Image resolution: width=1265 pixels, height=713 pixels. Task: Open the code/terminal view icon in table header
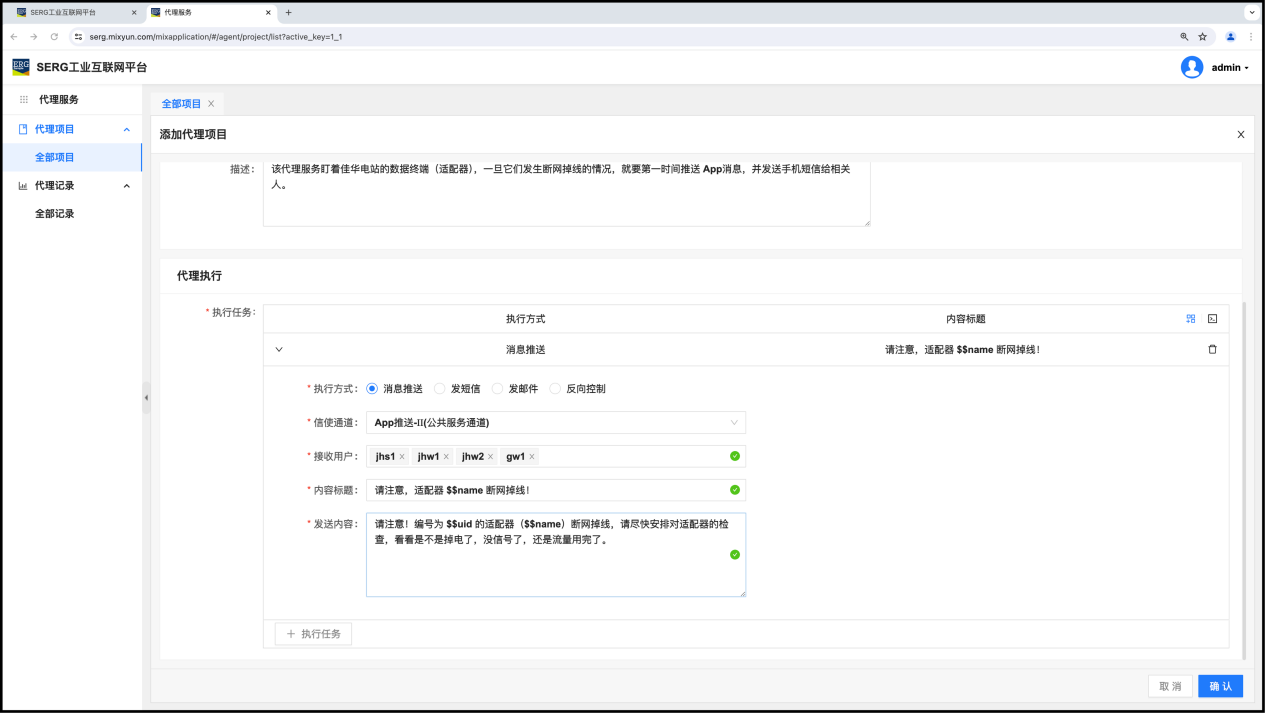(1212, 319)
